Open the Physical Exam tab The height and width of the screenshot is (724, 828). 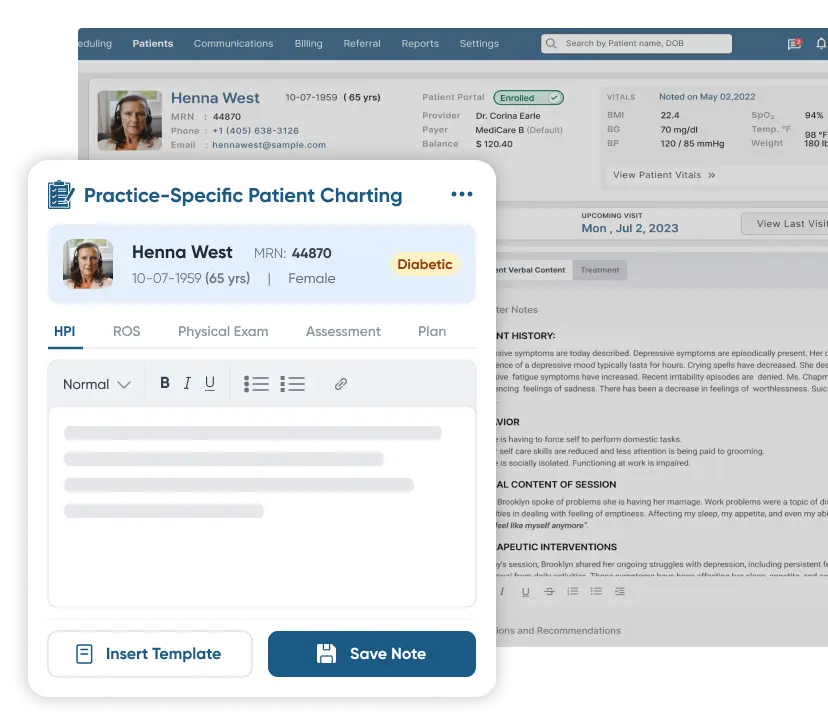coord(223,331)
